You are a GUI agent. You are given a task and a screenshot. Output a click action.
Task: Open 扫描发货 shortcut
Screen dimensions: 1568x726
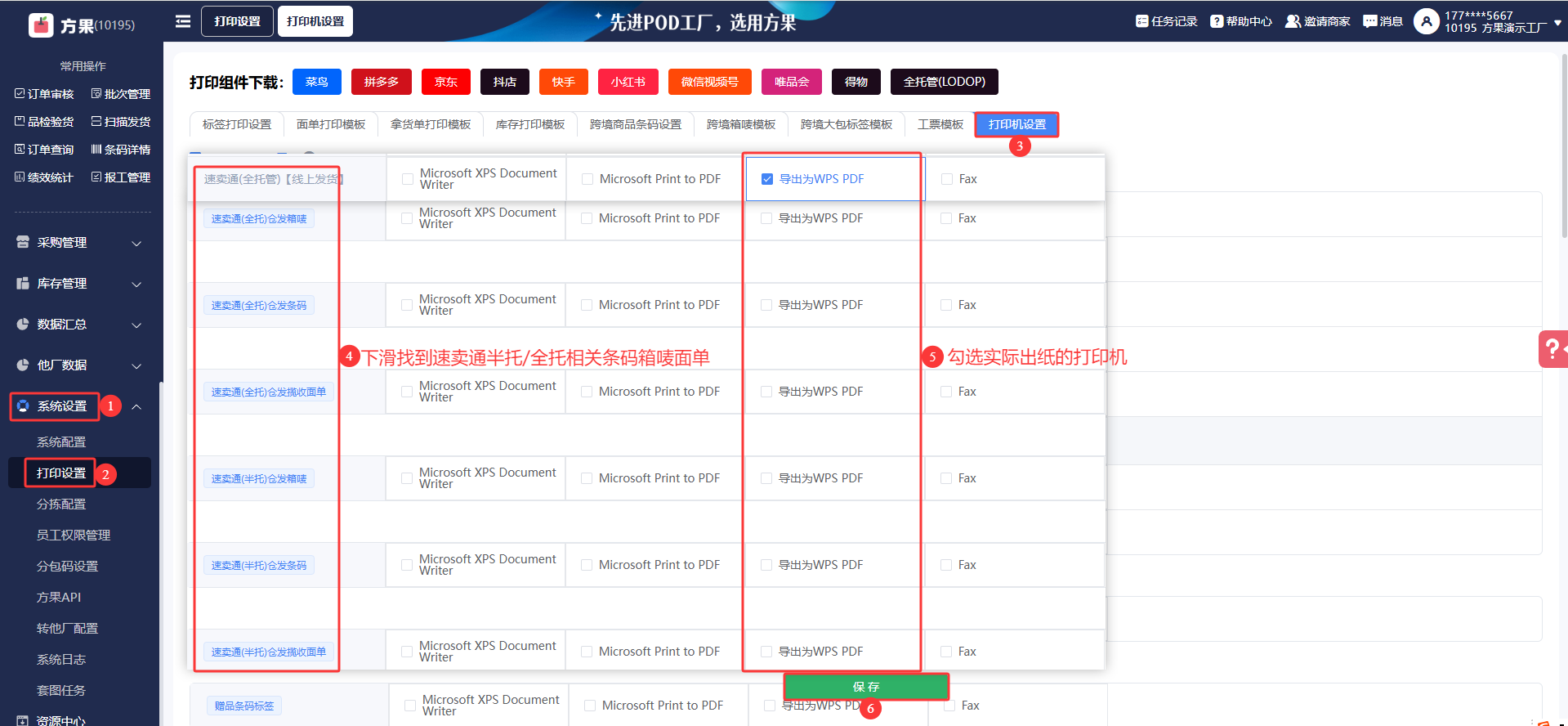[x=121, y=122]
